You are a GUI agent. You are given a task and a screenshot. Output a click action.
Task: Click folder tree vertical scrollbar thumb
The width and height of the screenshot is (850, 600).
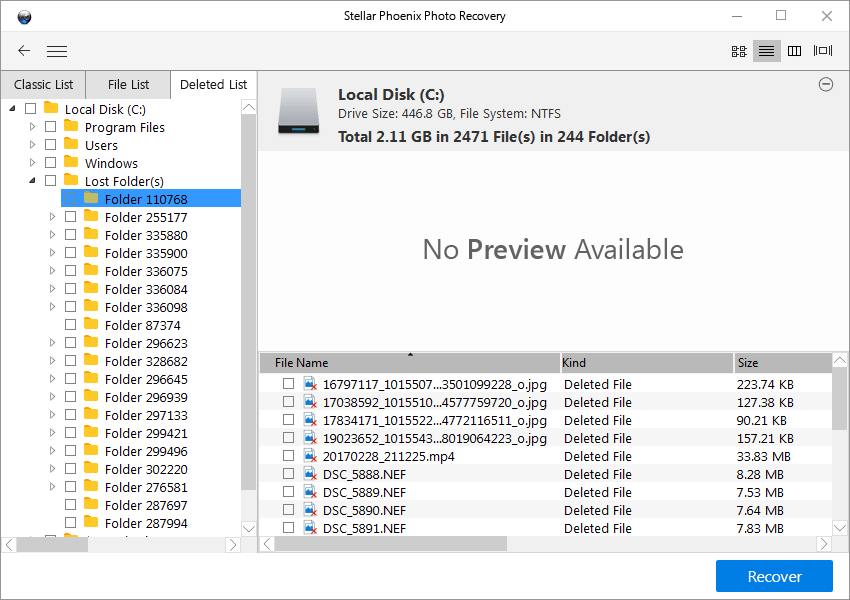tap(248, 302)
